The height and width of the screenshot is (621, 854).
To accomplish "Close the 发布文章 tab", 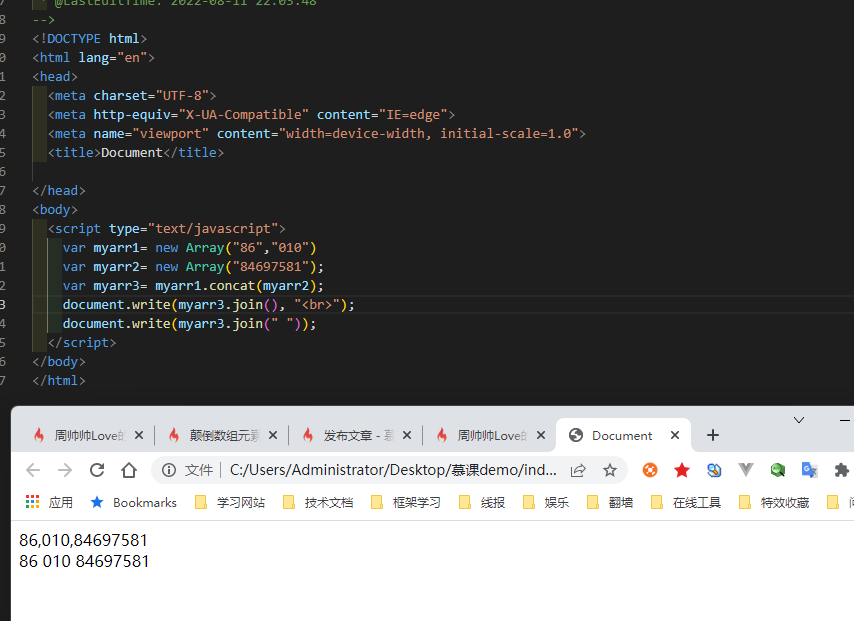I will [407, 435].
